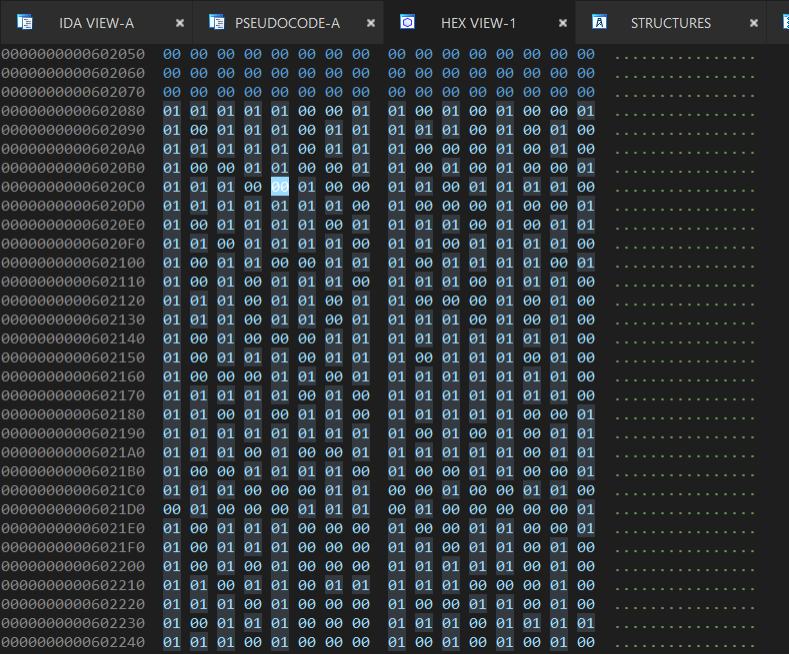Screen dimensions: 789x655
Task: Select first byte 00 in row 00000000006021D0
Action: (172, 509)
